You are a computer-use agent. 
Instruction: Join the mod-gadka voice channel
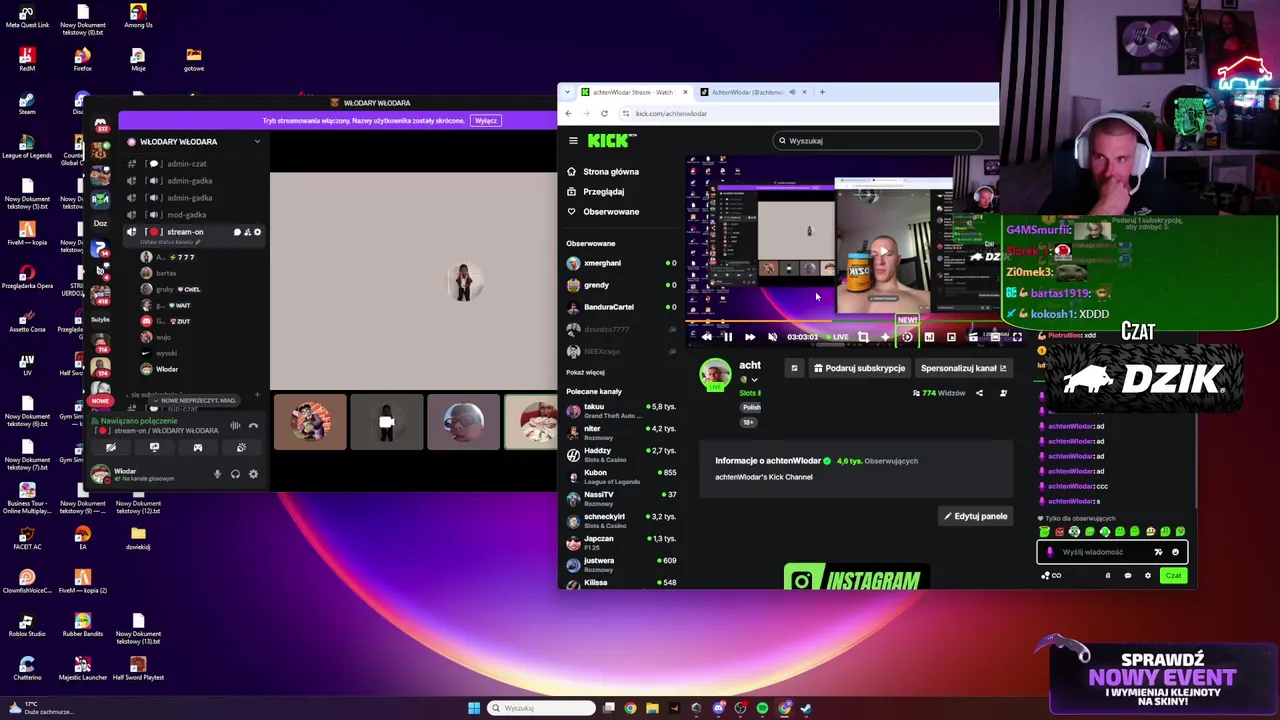tap(193, 215)
